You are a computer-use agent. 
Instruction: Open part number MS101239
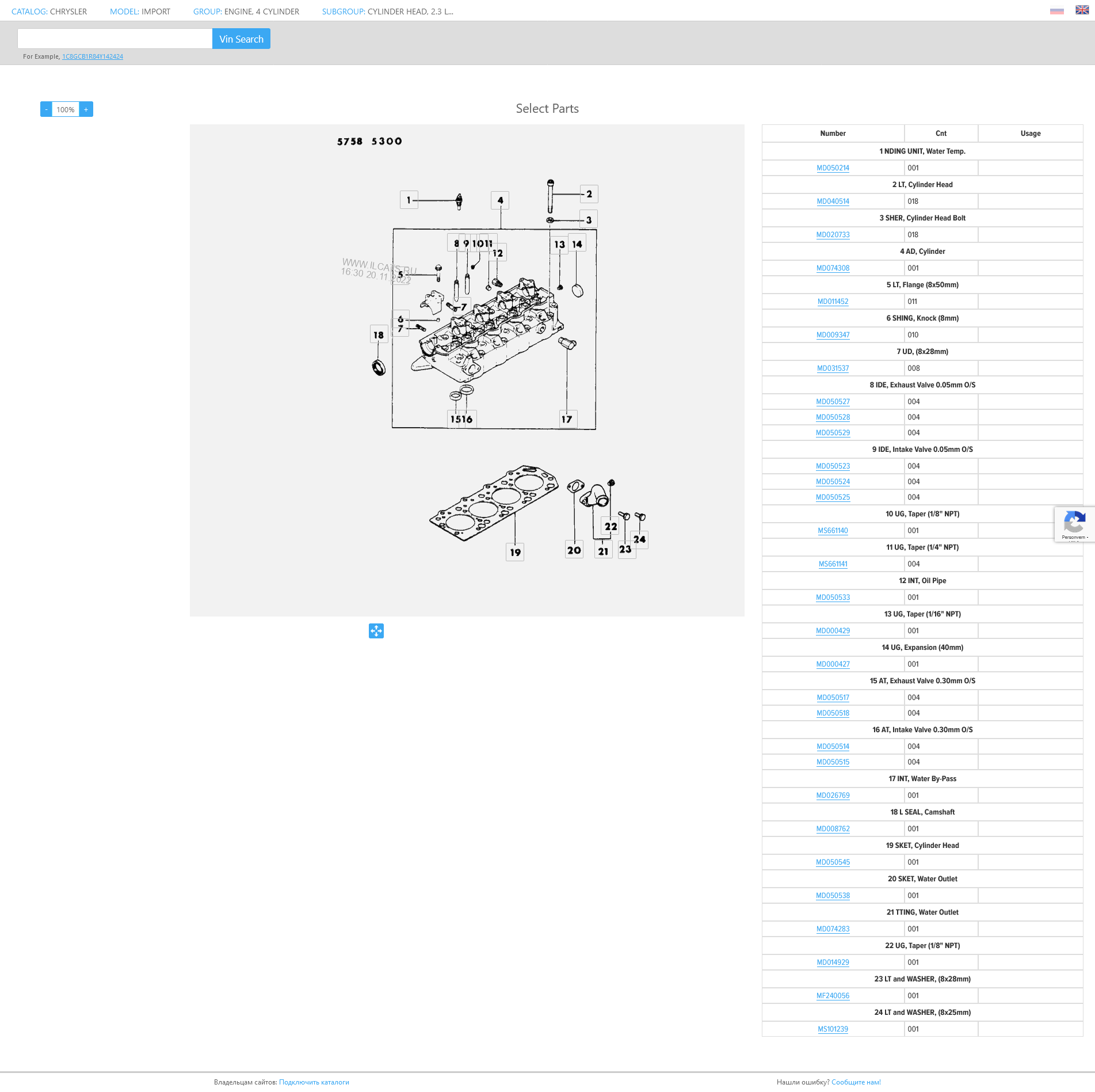pos(833,1029)
